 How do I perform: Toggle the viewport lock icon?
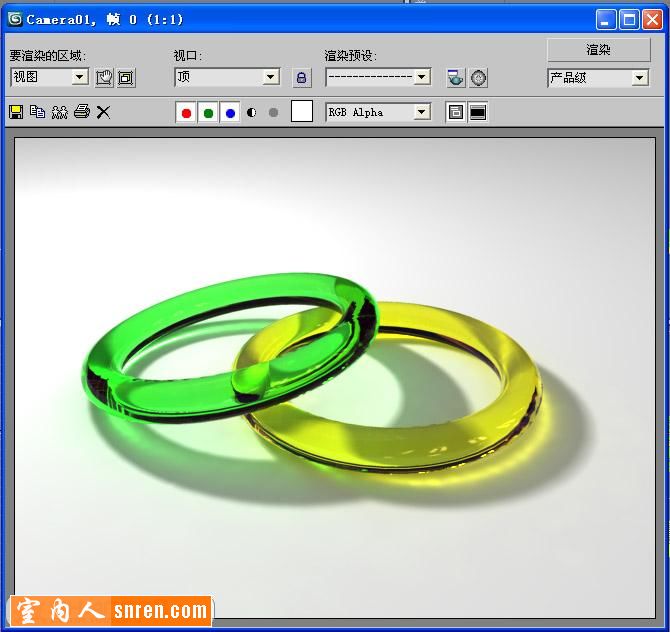point(302,78)
